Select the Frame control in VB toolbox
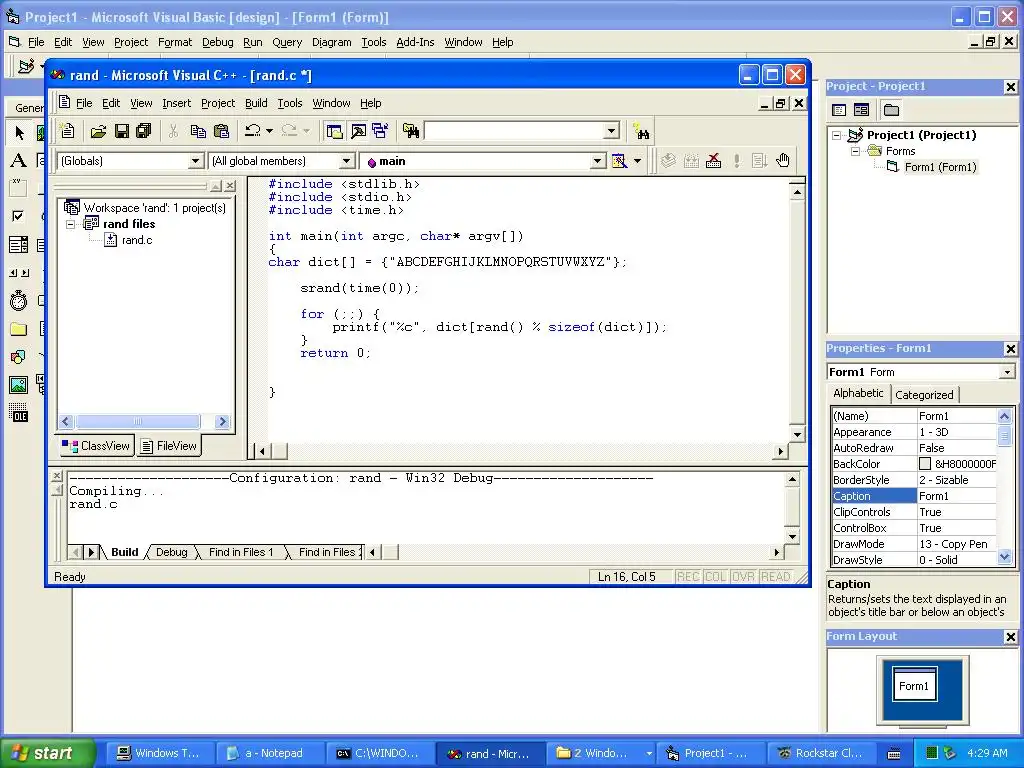The width and height of the screenshot is (1024, 768). (18, 187)
